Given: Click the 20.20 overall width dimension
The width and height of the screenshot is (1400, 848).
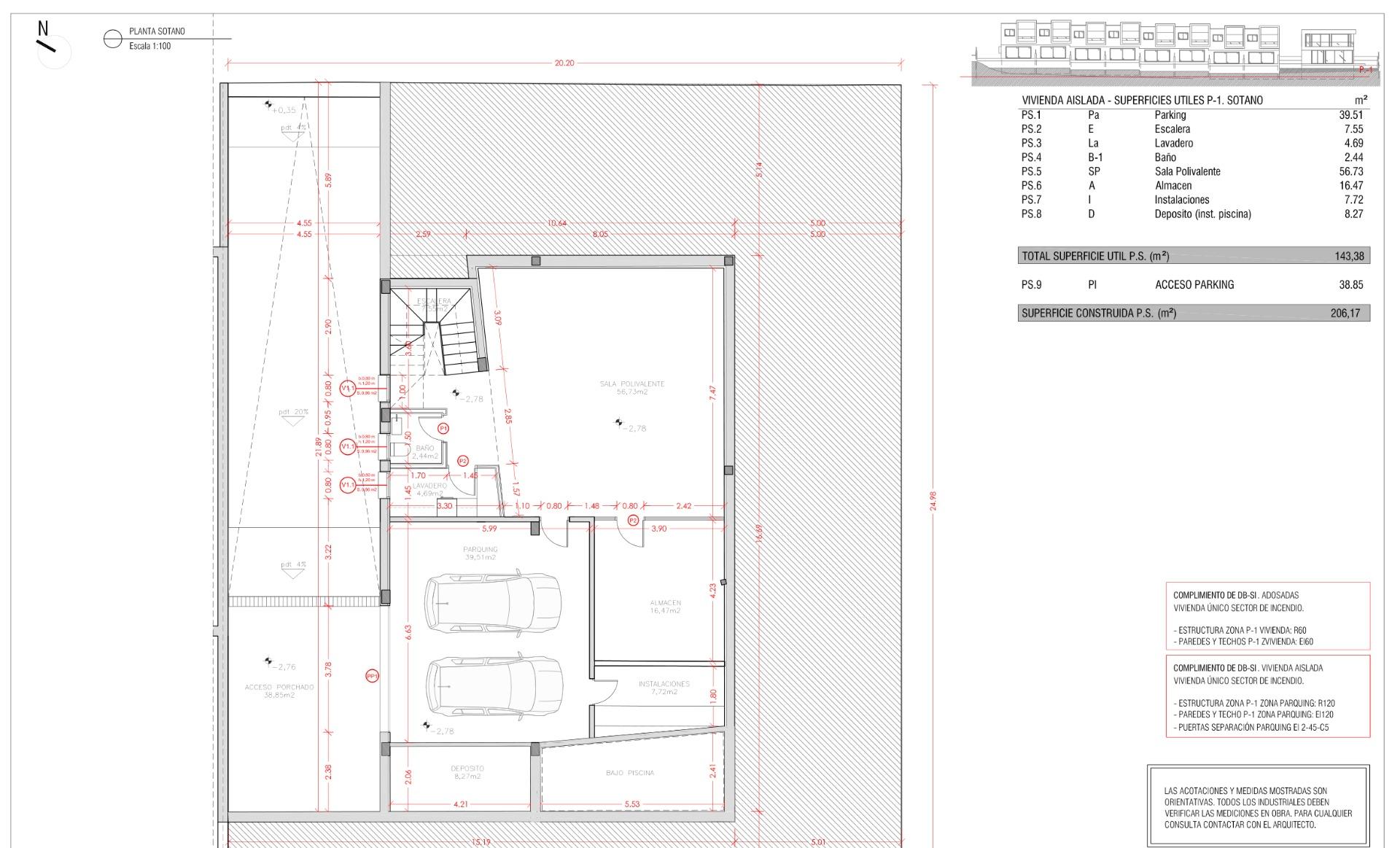Looking at the screenshot, I should point(564,63).
